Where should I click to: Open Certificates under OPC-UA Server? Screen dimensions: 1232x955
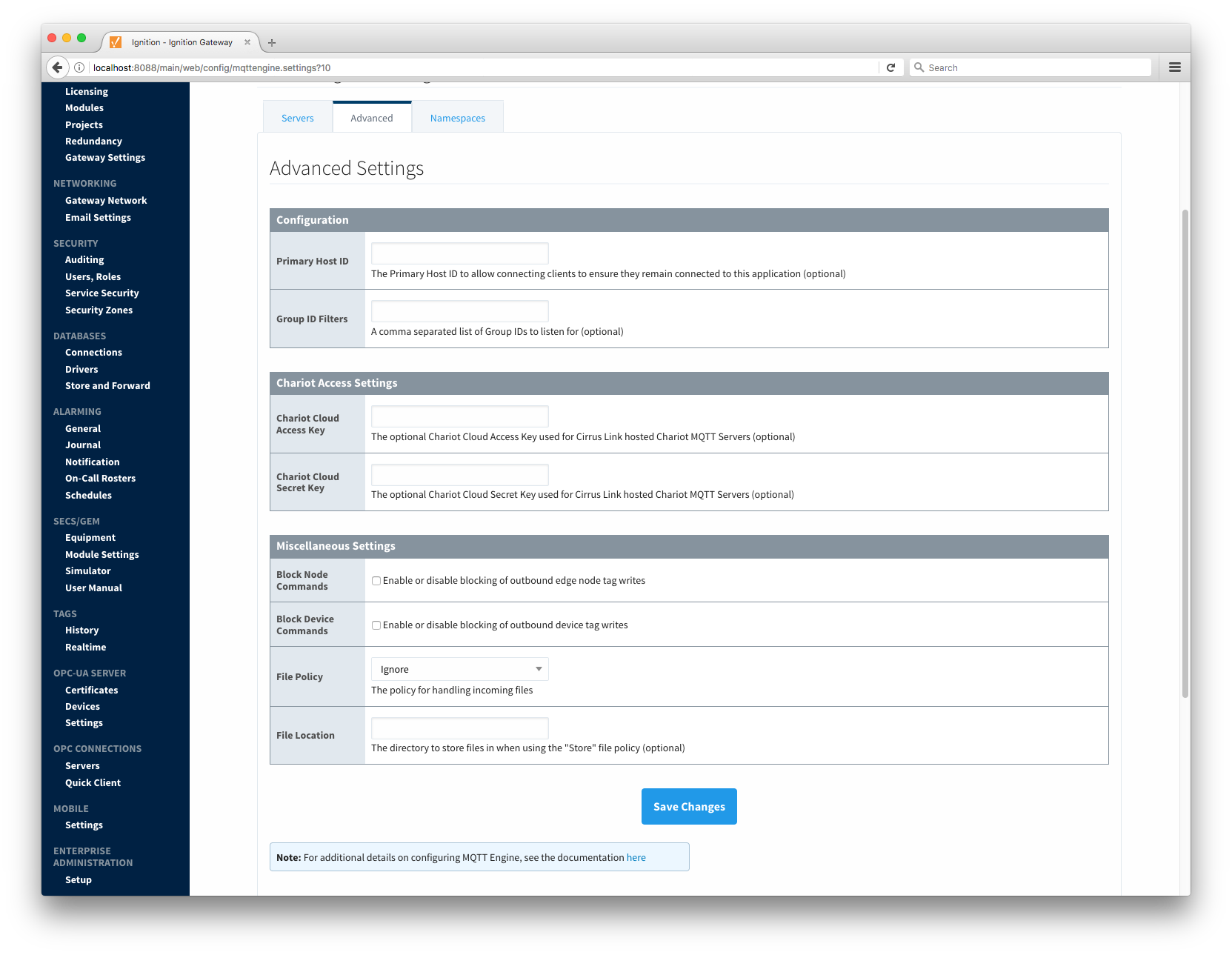click(x=91, y=690)
